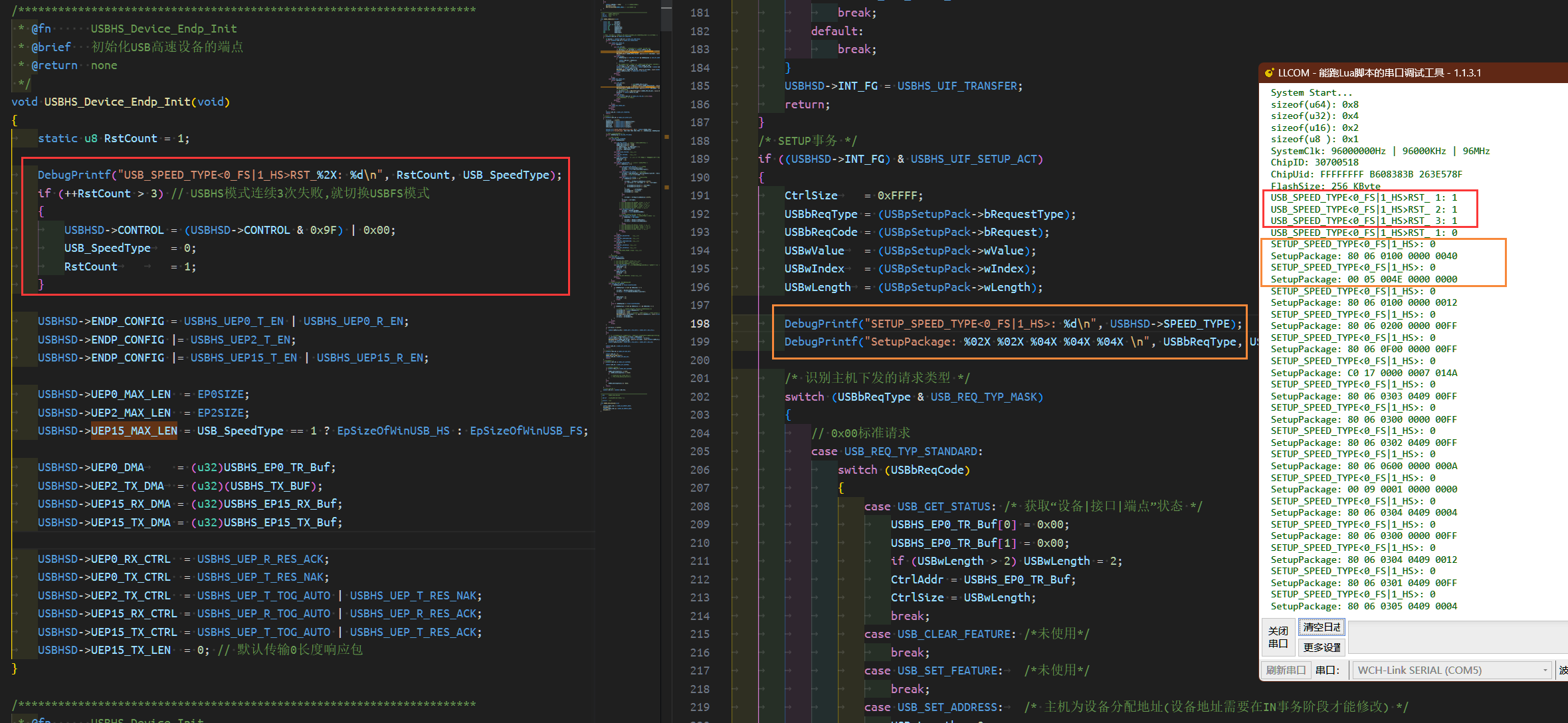Screen dimensions: 1568x723
Task: Click 'SetupPackage: 00 05 004E 0000 0000' log
Action: point(1364,279)
